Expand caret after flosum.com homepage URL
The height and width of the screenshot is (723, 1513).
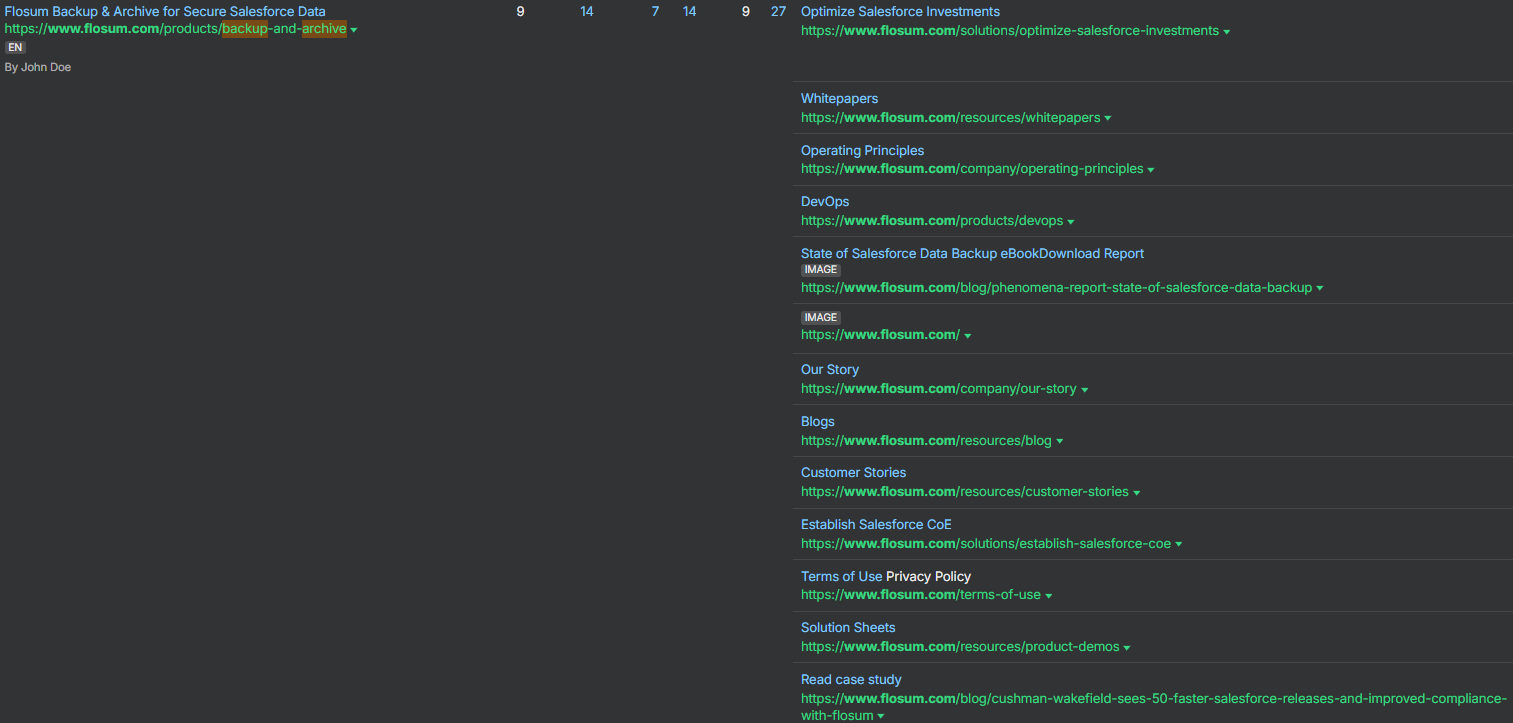[968, 336]
